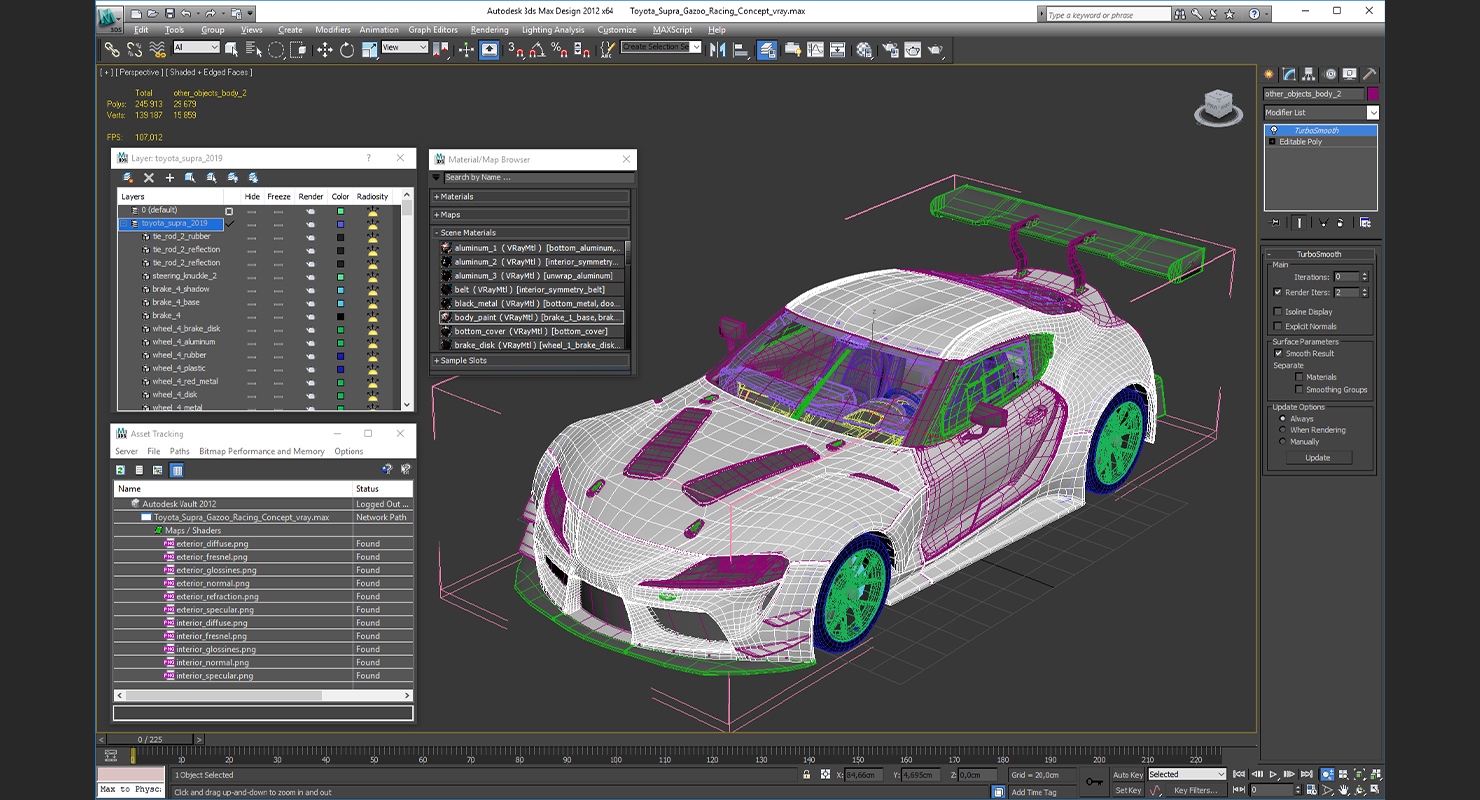
Task: Expand Maps group in Material/Map Browser
Action: [531, 215]
